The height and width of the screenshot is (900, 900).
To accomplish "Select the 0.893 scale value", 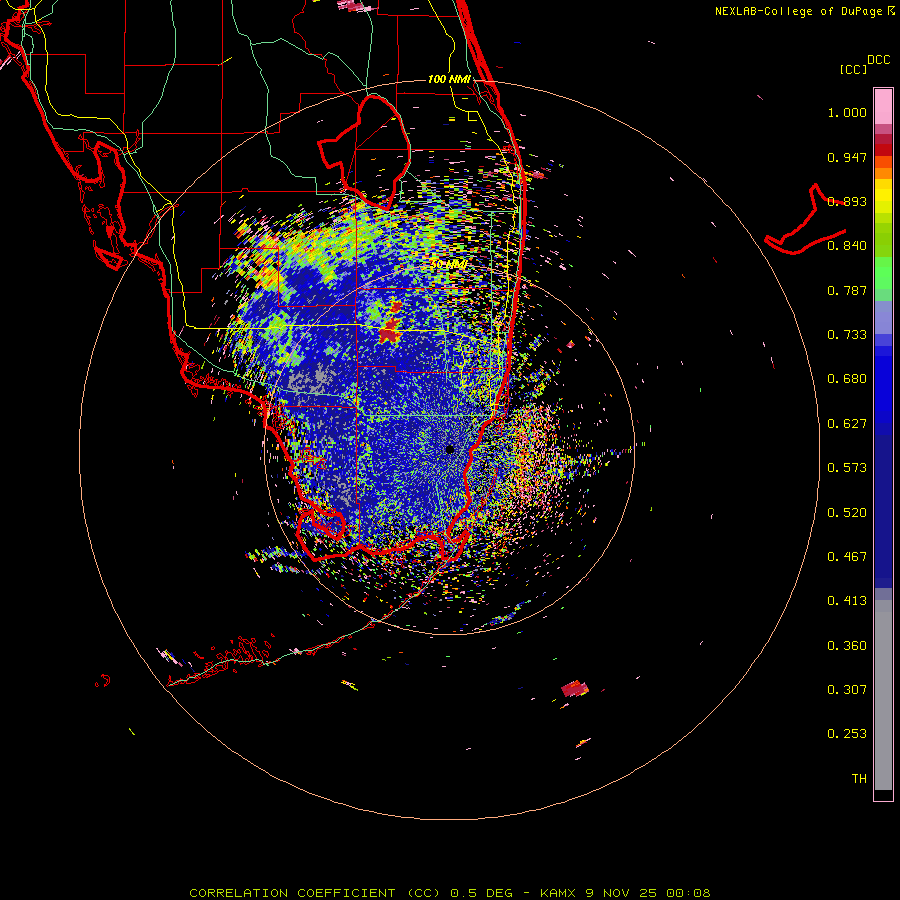I will pos(847,201).
